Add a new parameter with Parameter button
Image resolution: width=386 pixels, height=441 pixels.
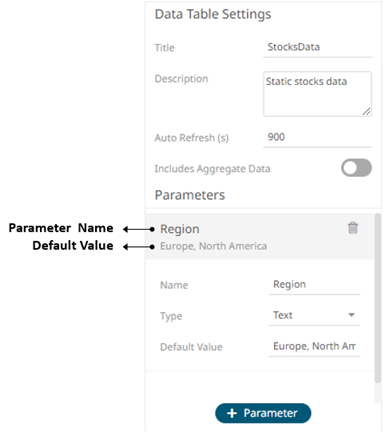point(263,413)
